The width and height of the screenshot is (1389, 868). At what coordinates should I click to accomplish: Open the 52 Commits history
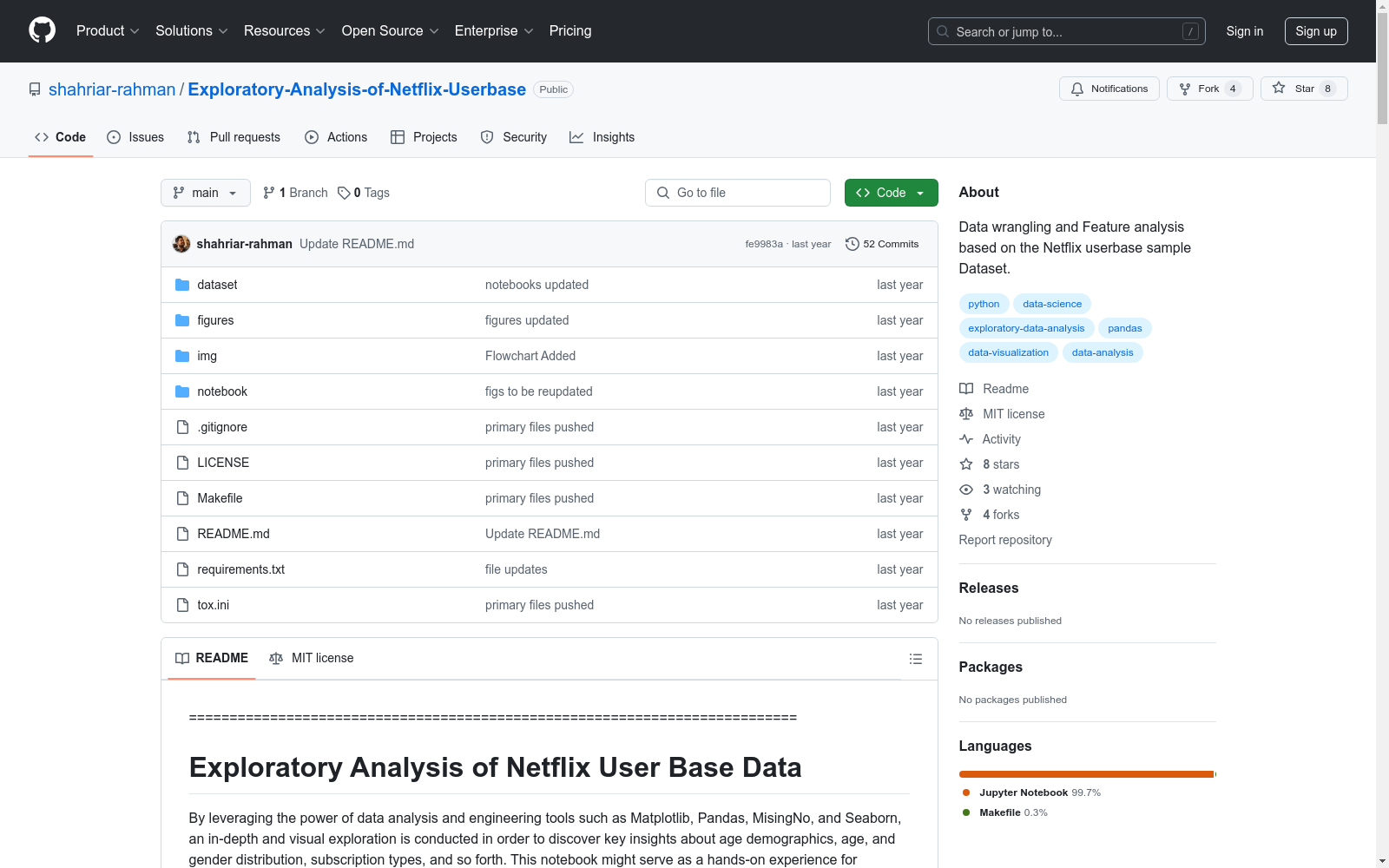click(x=882, y=244)
